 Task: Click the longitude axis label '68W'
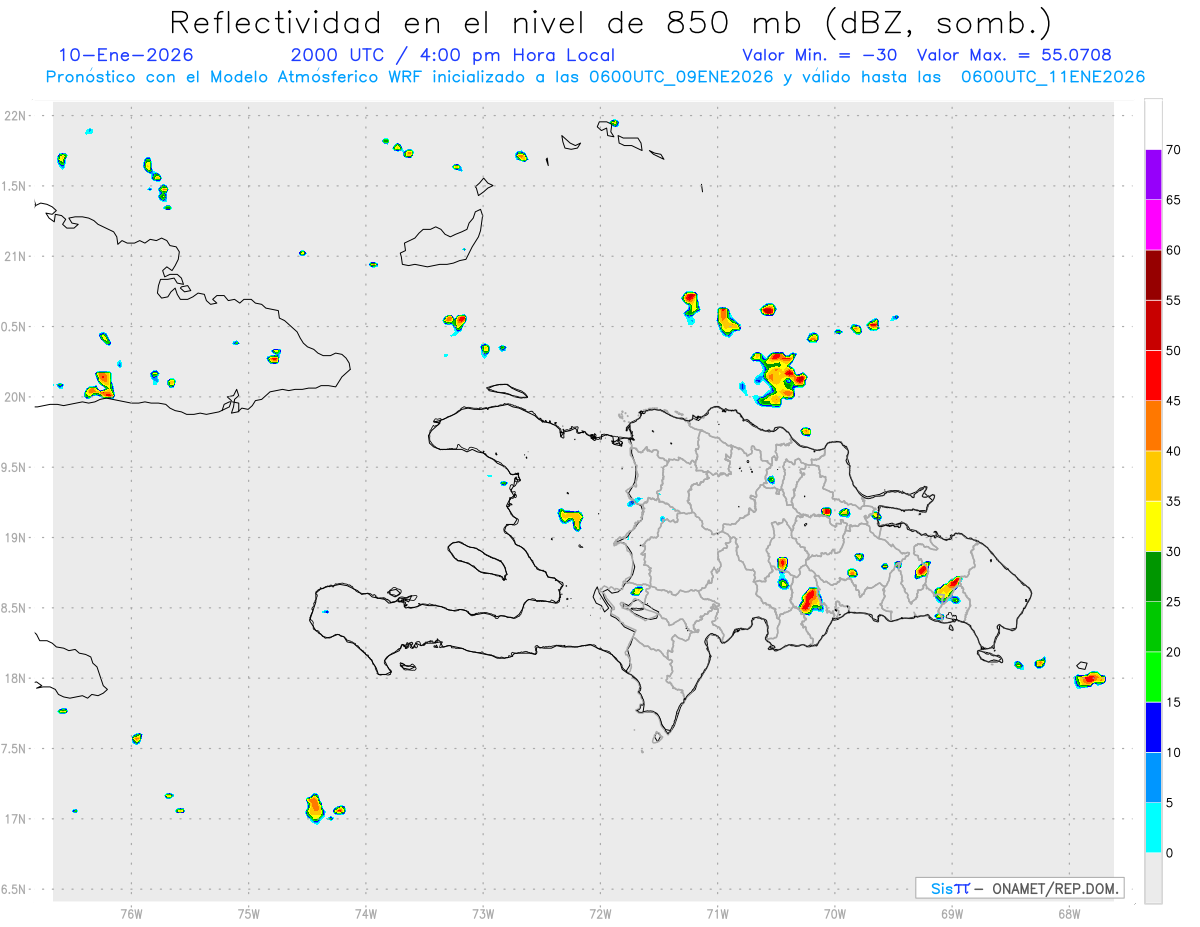click(1069, 913)
